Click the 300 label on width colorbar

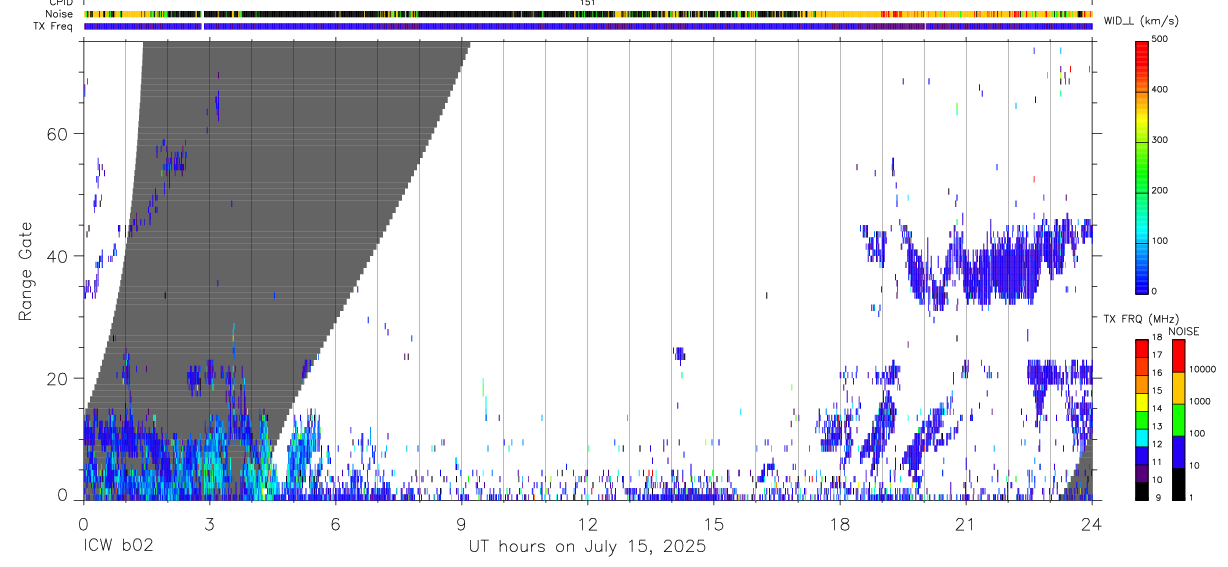[1160, 140]
